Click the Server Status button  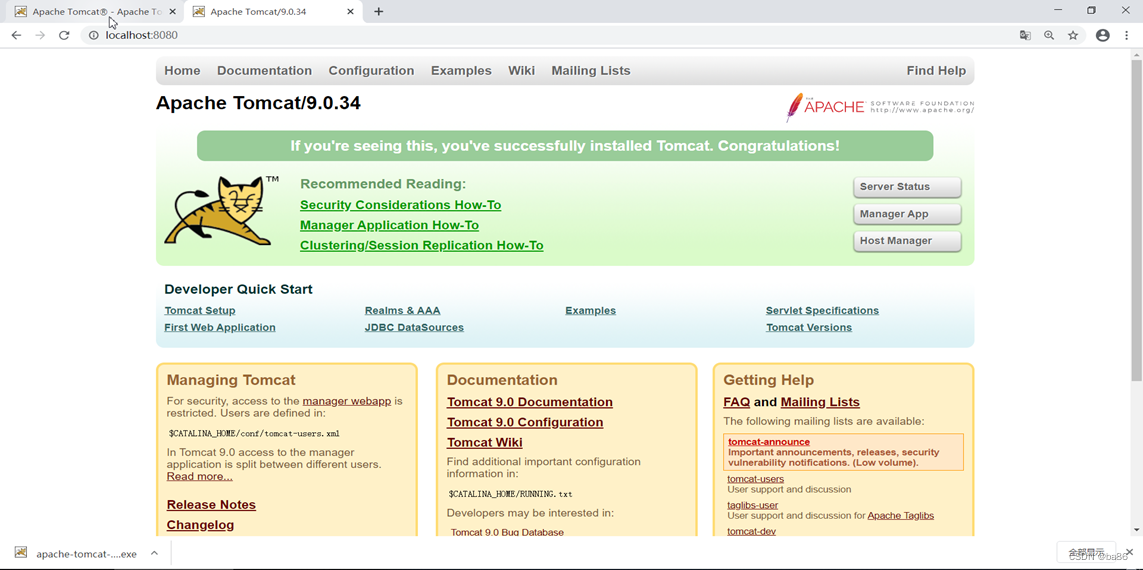point(907,187)
